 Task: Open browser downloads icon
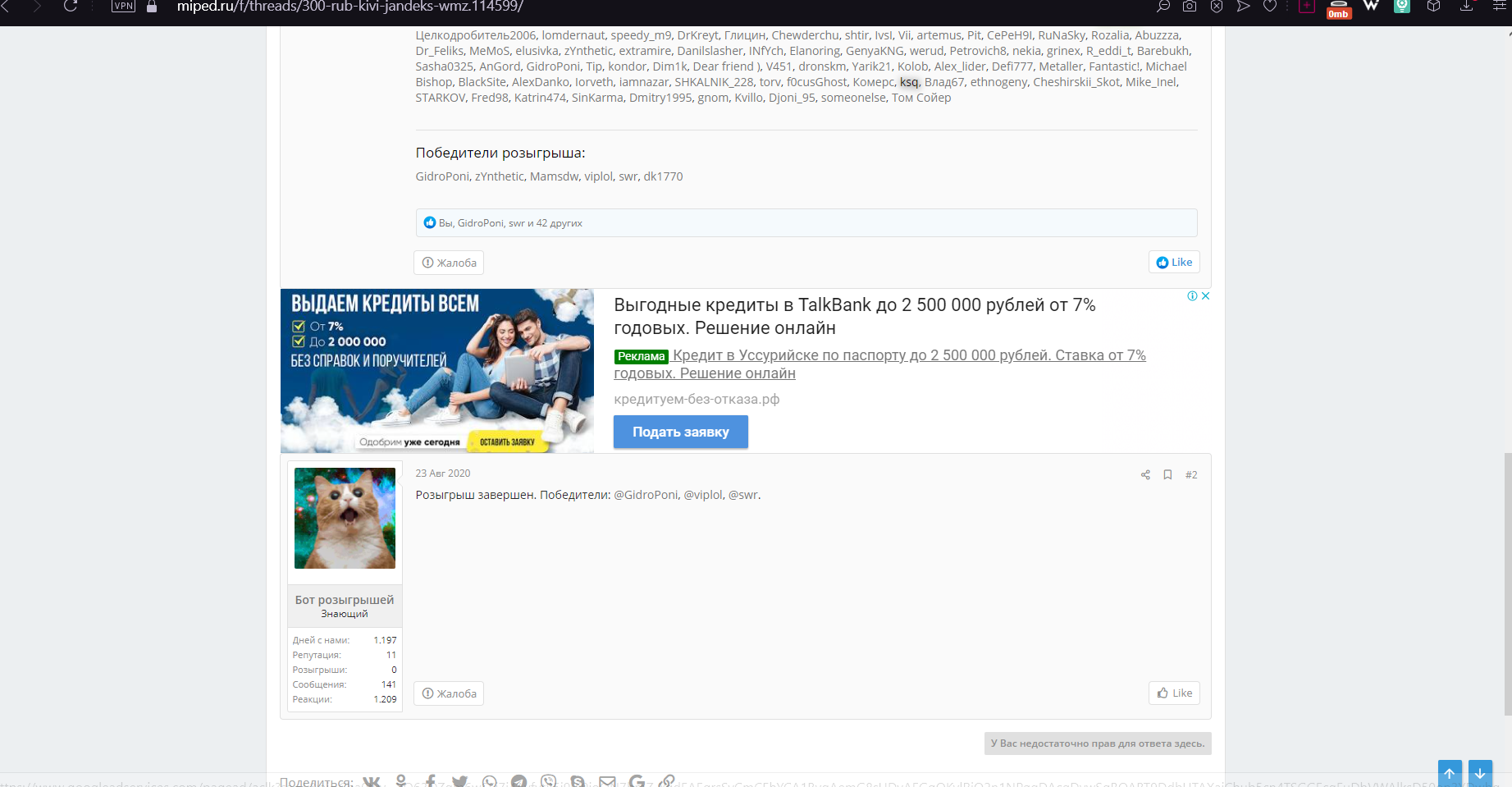tap(1467, 7)
